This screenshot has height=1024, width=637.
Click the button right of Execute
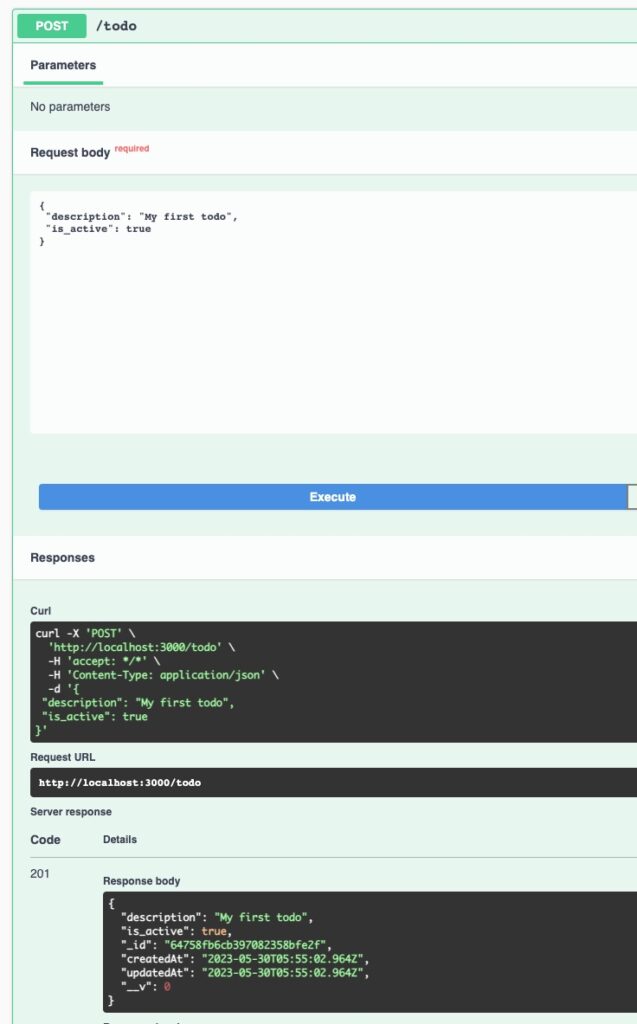click(x=631, y=497)
